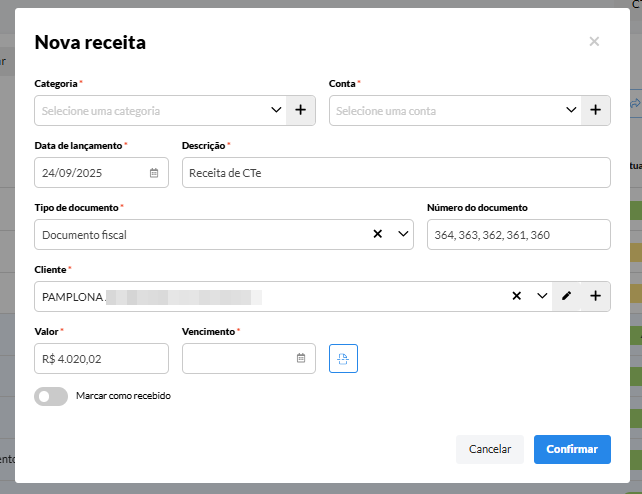Clear the Tipo de documento selection

tap(378, 234)
